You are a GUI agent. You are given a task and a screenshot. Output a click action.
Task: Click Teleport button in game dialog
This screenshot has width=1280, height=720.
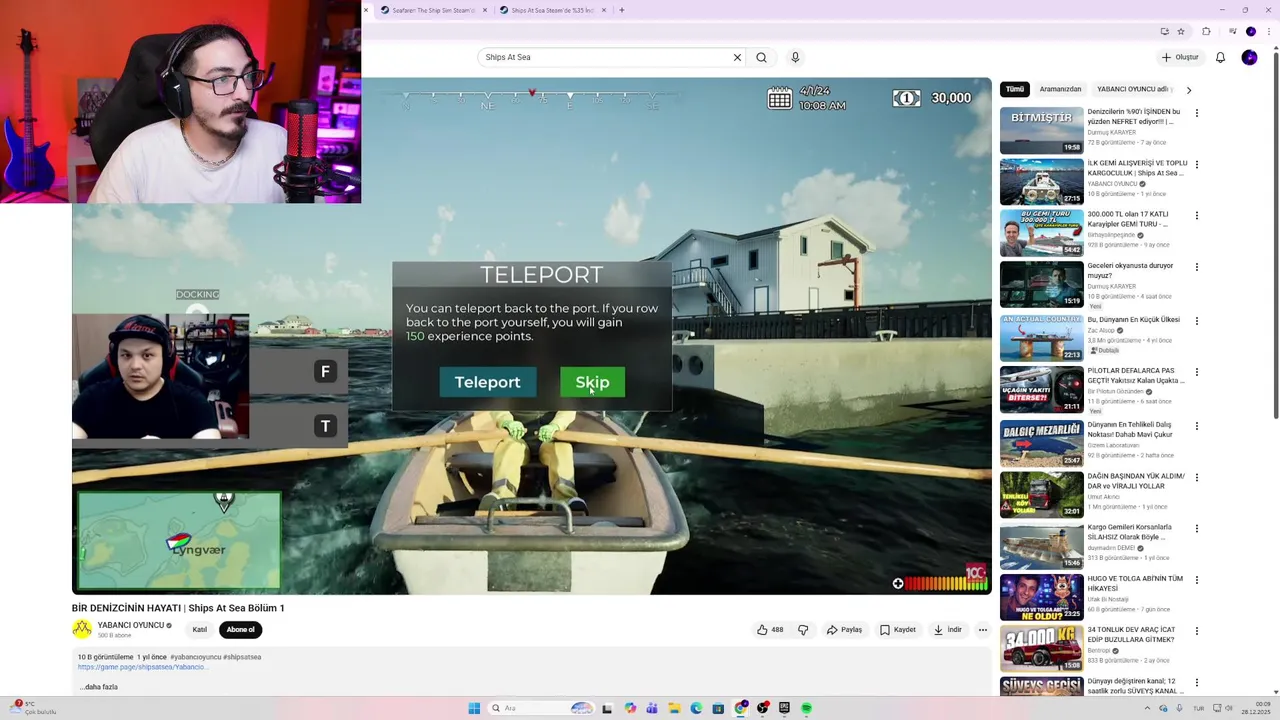(x=488, y=382)
